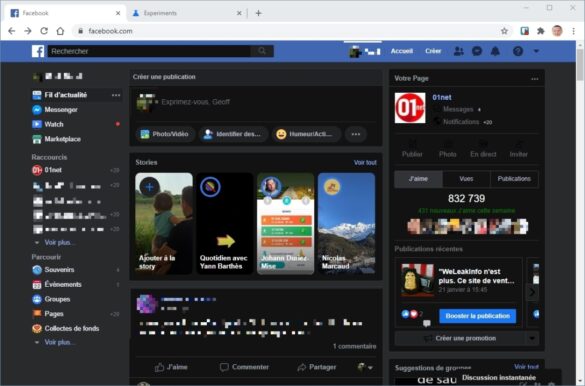Click Voir tout in Stories
585x386 pixels.
pyautogui.click(x=365, y=163)
